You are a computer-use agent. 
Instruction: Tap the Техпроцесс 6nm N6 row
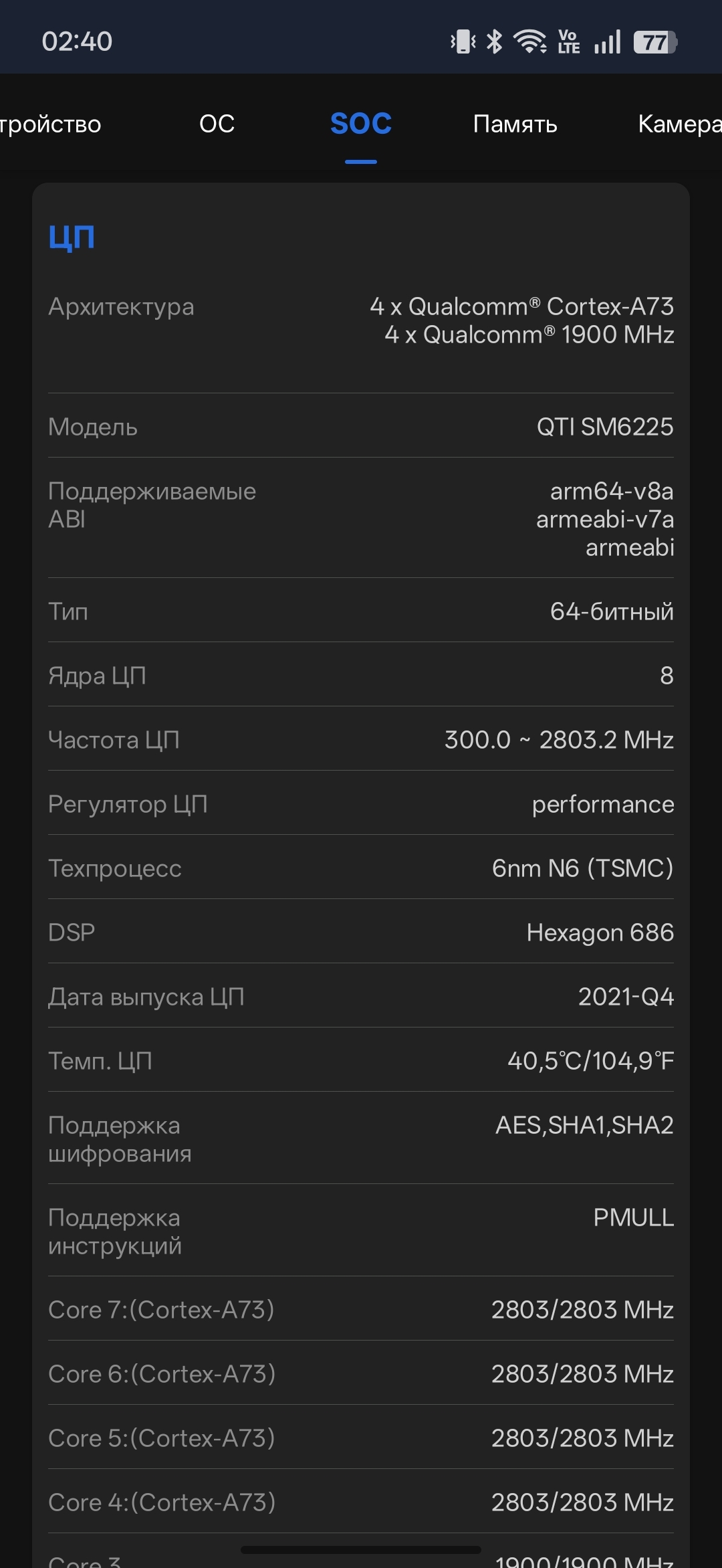pyautogui.click(x=361, y=868)
